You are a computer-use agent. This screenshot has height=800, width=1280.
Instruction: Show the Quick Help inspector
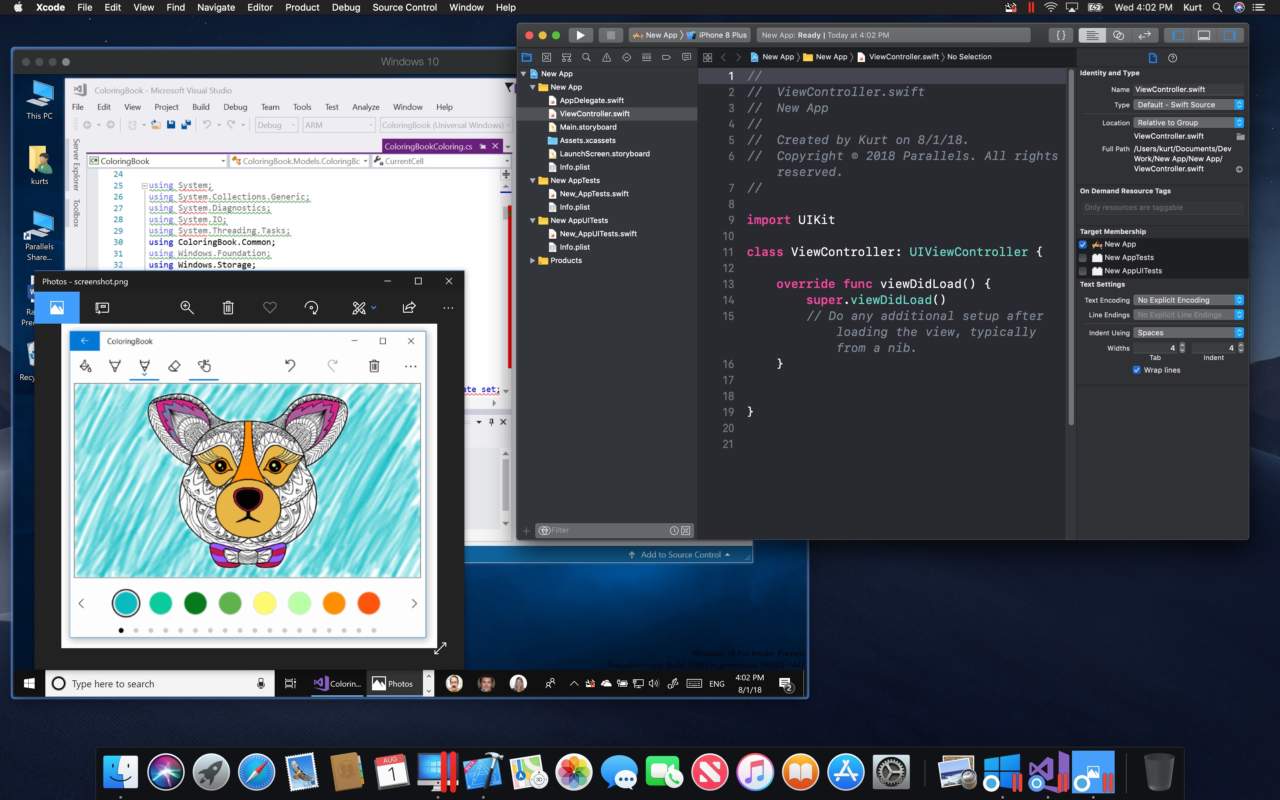[x=1174, y=57]
